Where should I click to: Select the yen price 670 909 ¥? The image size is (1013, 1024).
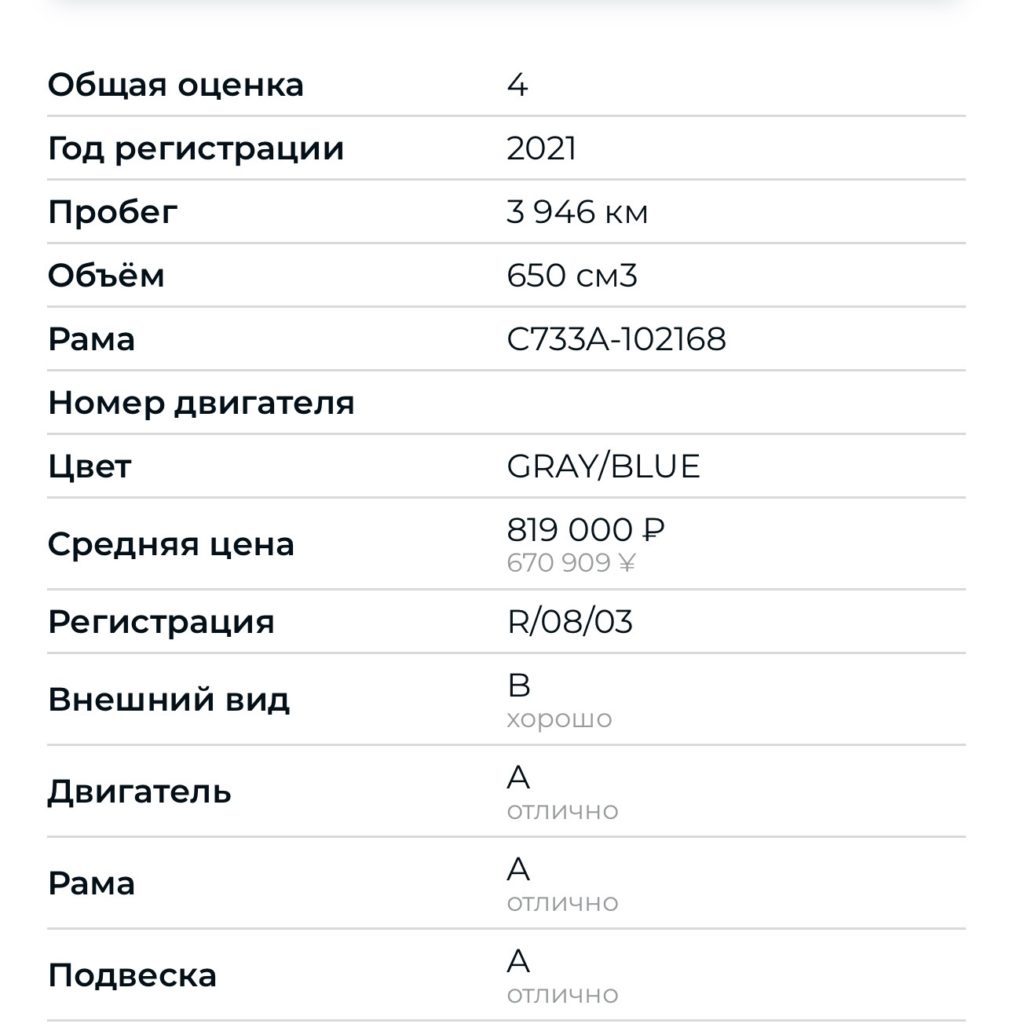571,564
